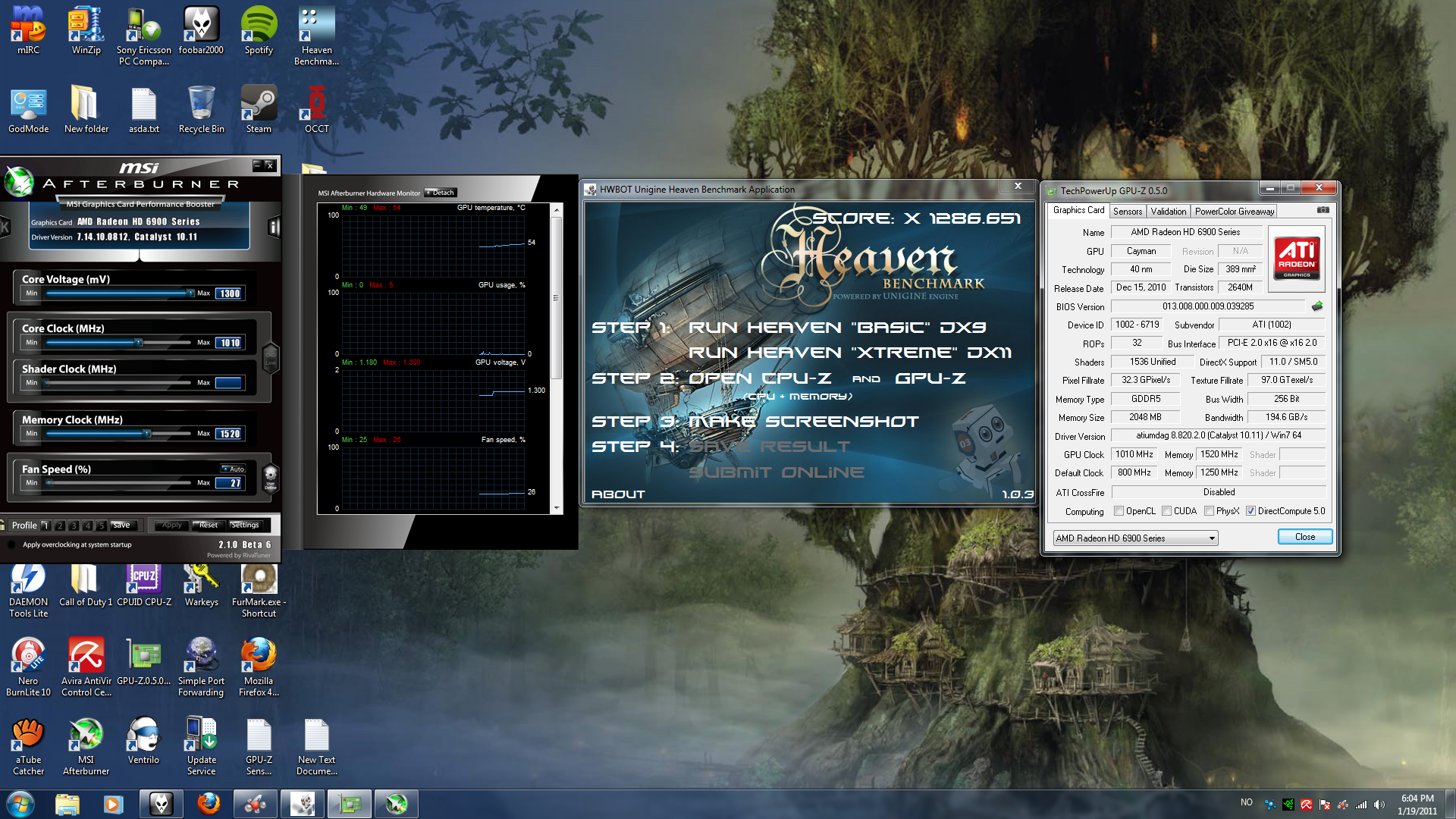
Task: Toggle Apply overclocking at system startup
Action: click(11, 544)
